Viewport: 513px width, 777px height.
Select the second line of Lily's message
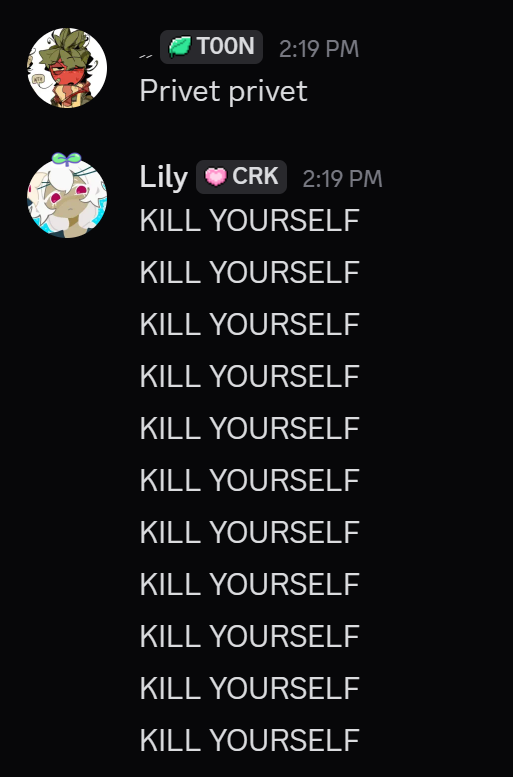[249, 273]
